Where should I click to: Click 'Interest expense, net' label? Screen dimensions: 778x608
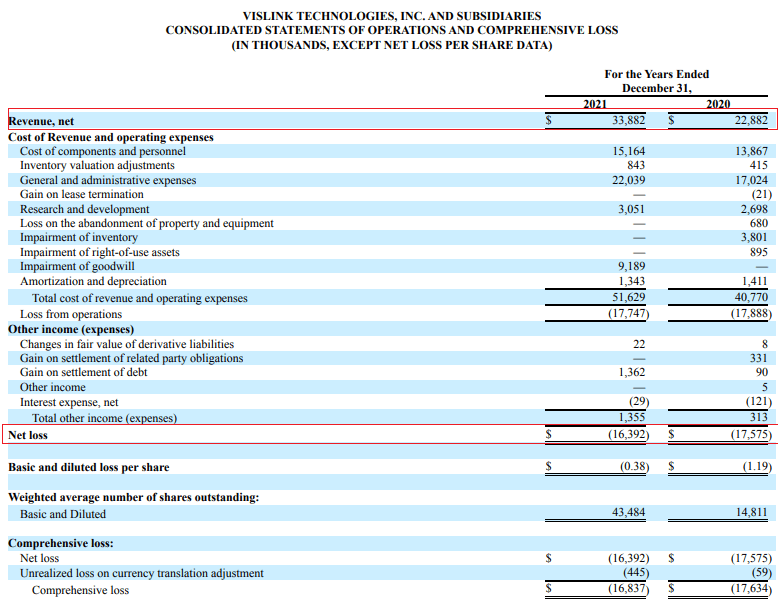click(69, 402)
